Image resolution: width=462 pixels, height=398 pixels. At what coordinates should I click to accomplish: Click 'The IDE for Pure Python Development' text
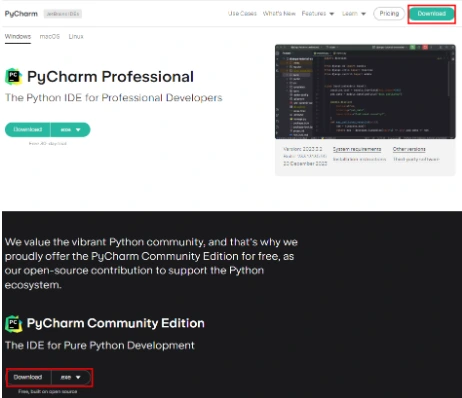pyautogui.click(x=99, y=345)
